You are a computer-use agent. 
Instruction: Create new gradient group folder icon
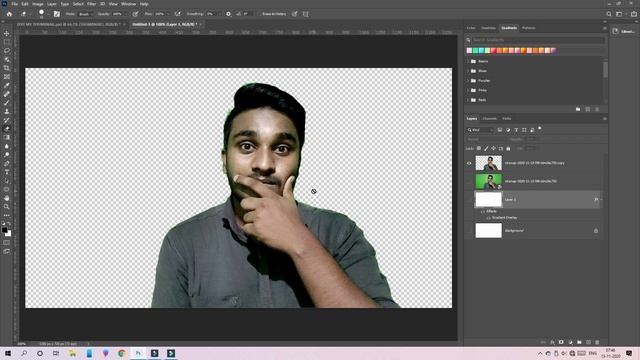tap(578, 109)
